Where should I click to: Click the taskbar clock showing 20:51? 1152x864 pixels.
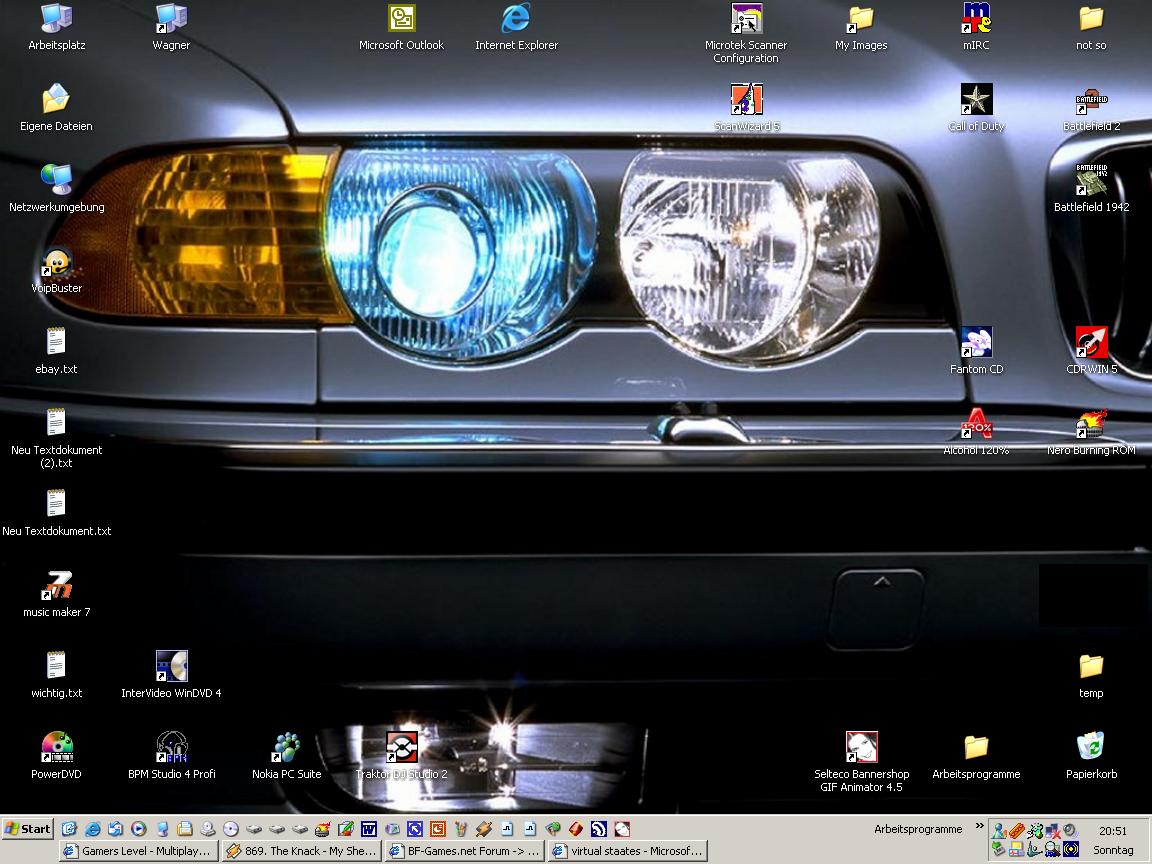(x=1113, y=830)
